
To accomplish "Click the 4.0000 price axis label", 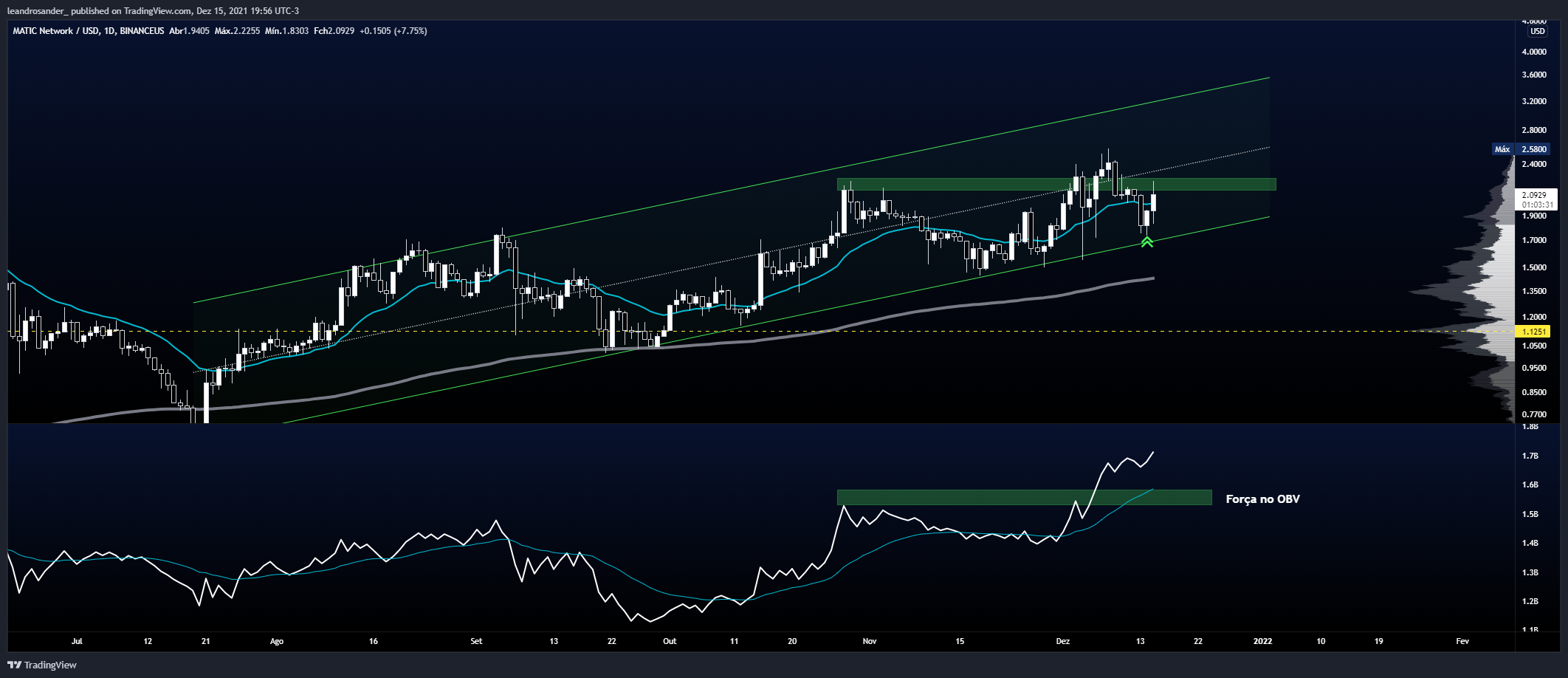I will coord(1534,52).
